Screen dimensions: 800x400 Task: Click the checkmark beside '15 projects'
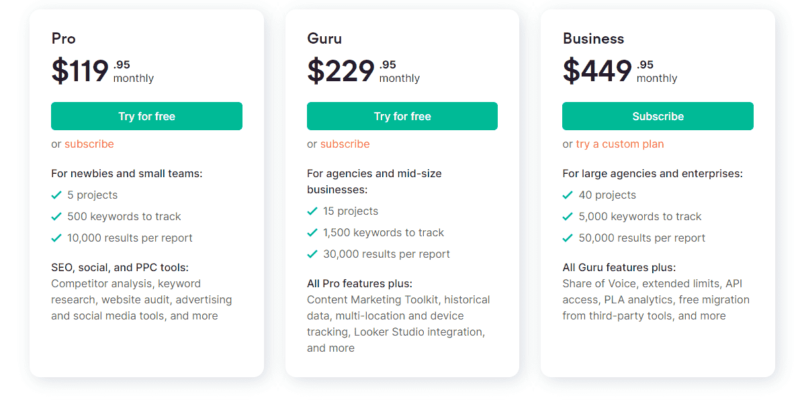click(312, 211)
